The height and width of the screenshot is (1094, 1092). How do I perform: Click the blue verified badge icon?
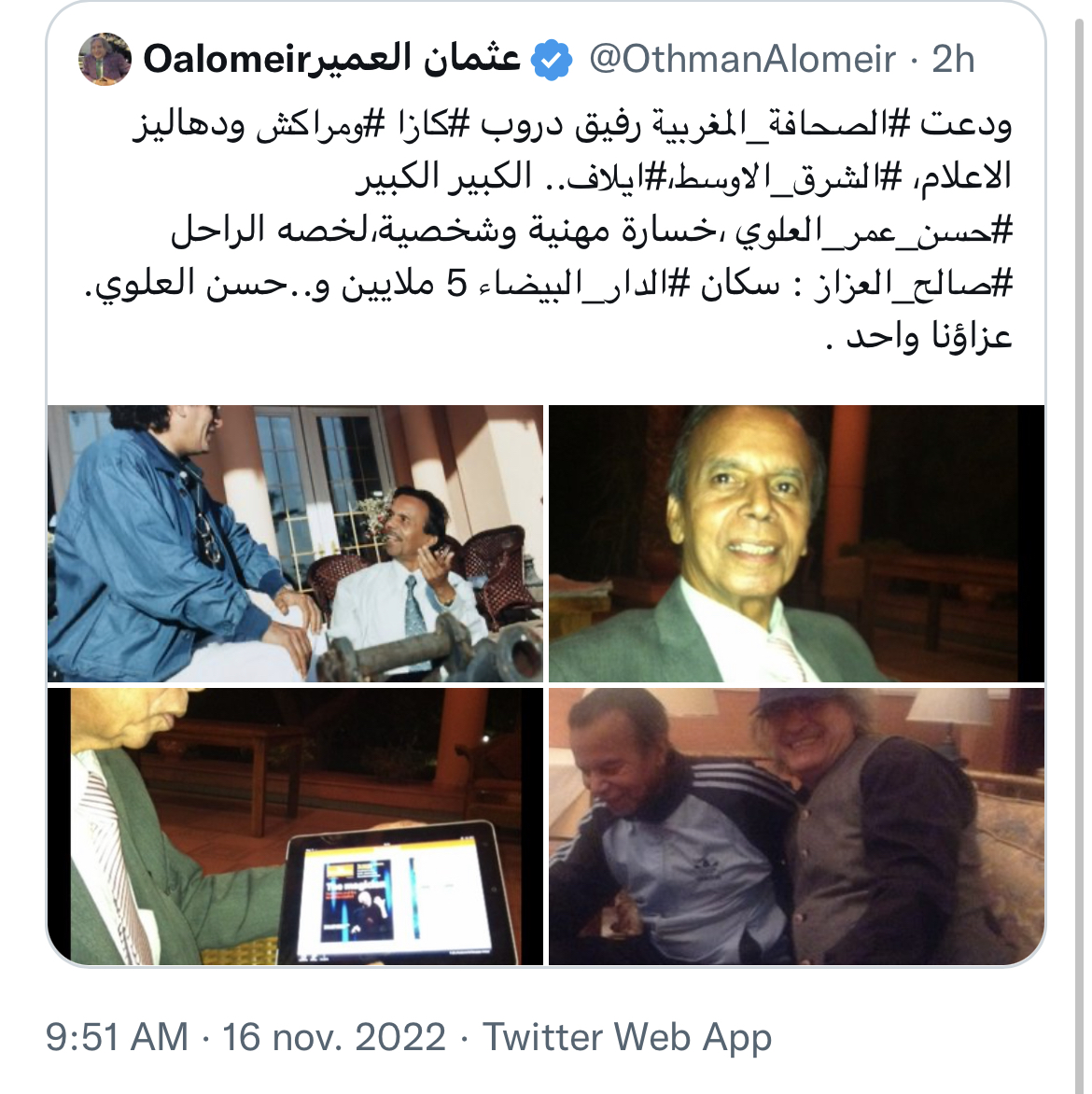coord(552,60)
